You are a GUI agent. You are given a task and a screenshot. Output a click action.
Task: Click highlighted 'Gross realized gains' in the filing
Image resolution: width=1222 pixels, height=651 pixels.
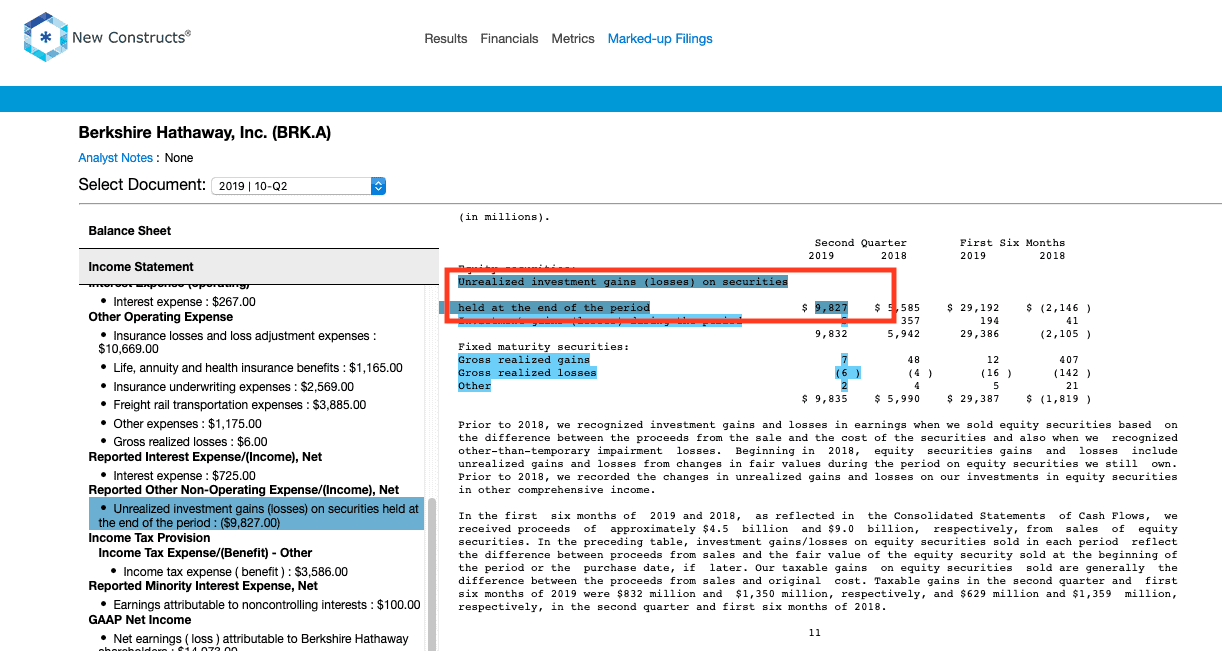(x=524, y=360)
